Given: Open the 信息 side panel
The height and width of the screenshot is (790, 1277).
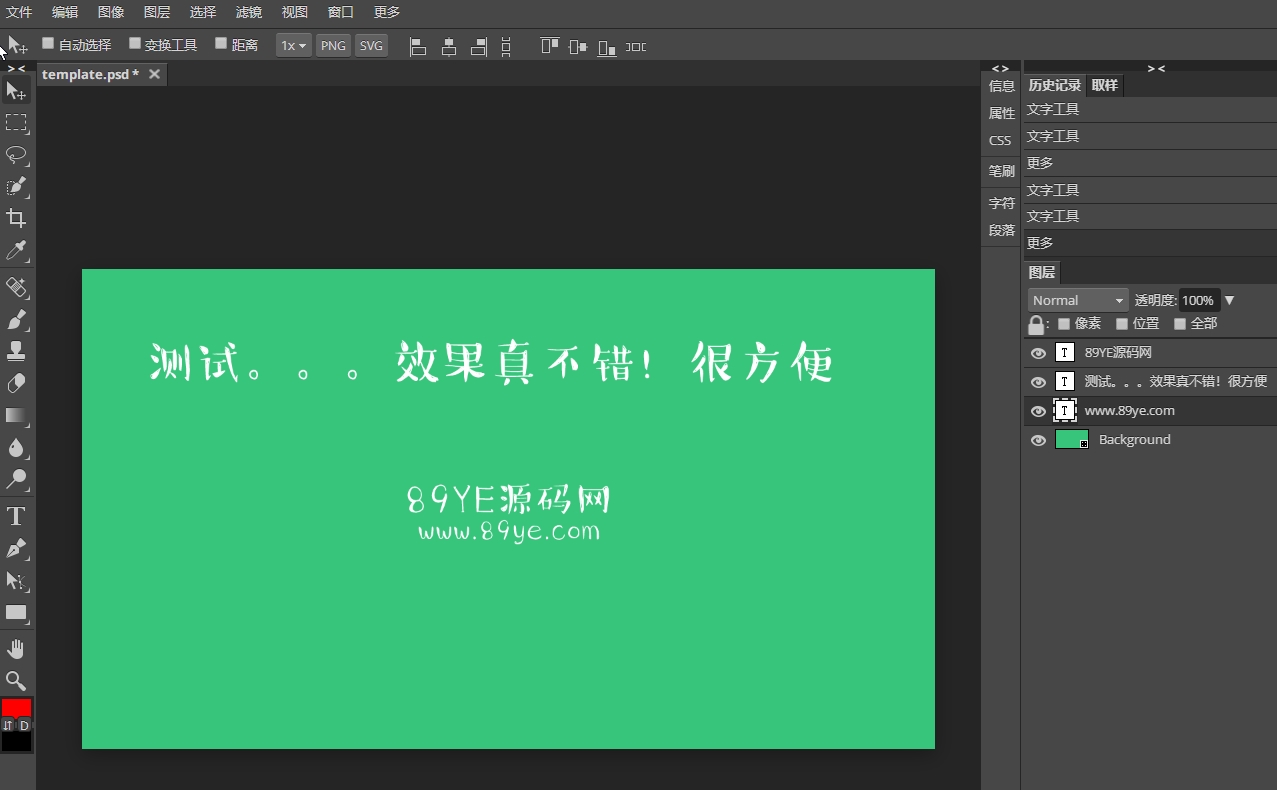Looking at the screenshot, I should pos(1001,86).
